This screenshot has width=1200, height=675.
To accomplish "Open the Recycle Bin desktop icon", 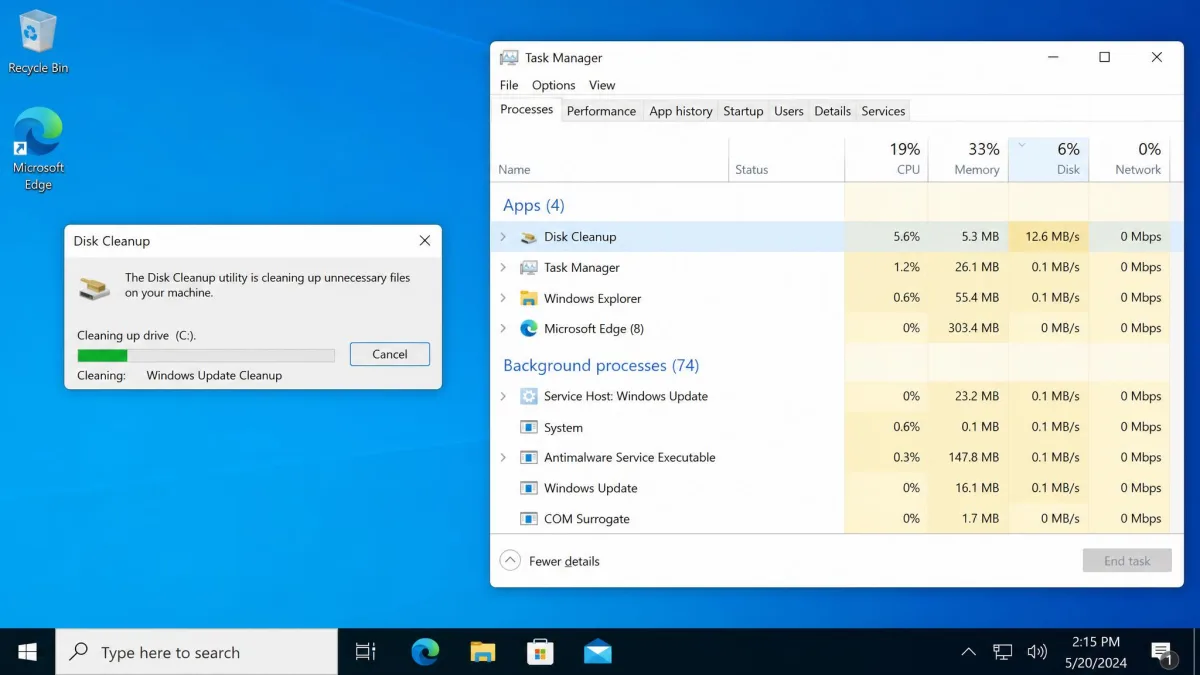I will [x=38, y=42].
